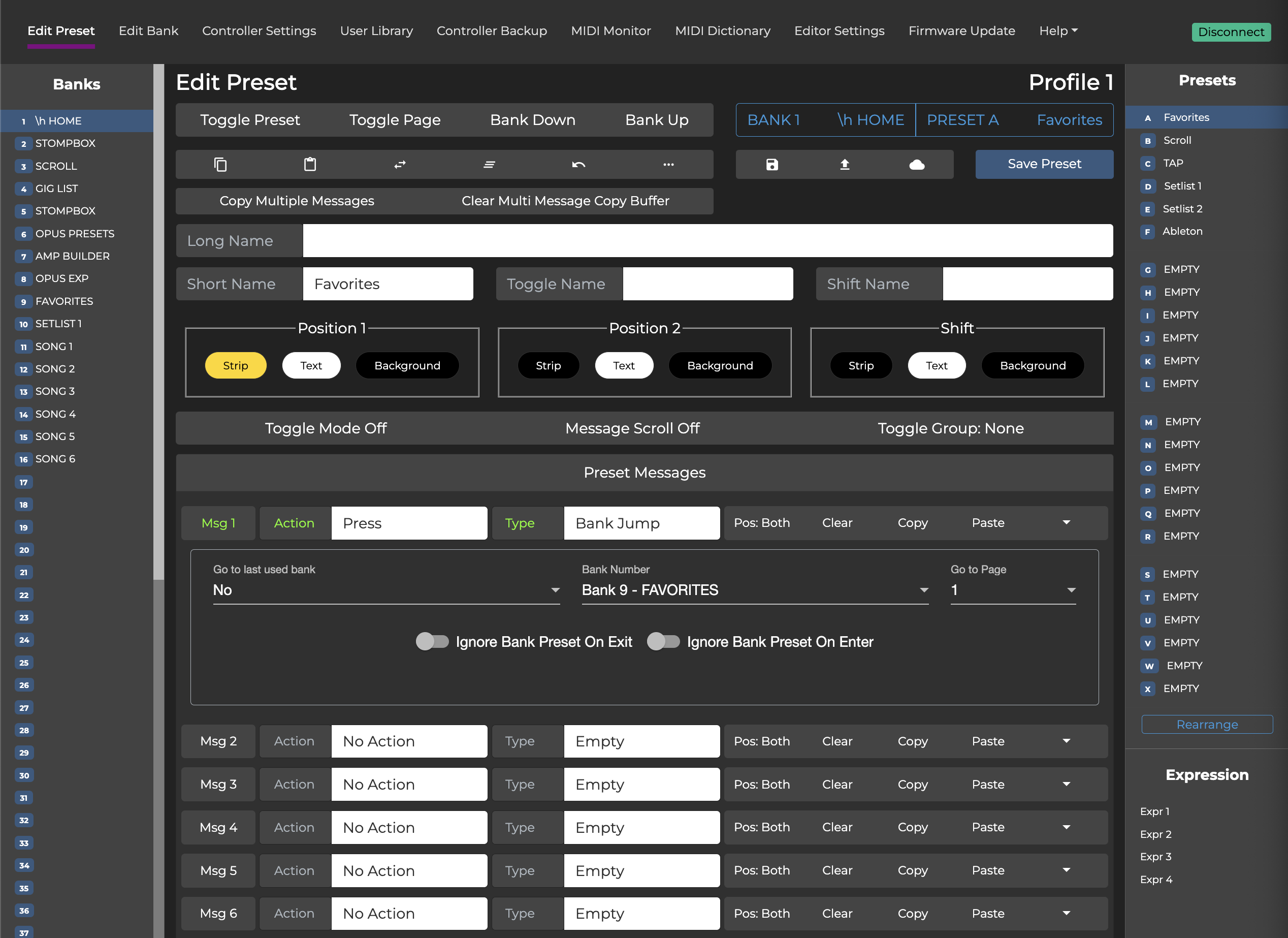The image size is (1288, 938).
Task: Click the swap arrows icon
Action: 400,165
